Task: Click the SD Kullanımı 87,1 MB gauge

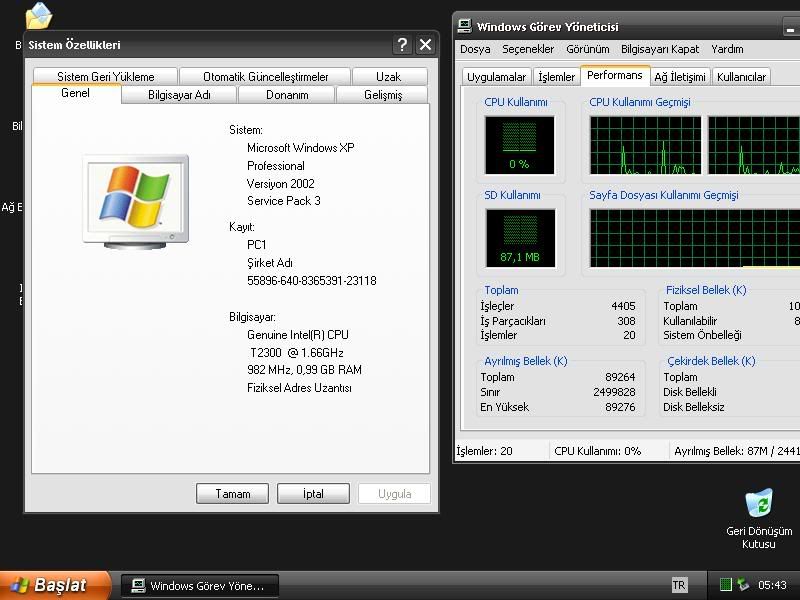Action: (x=520, y=238)
